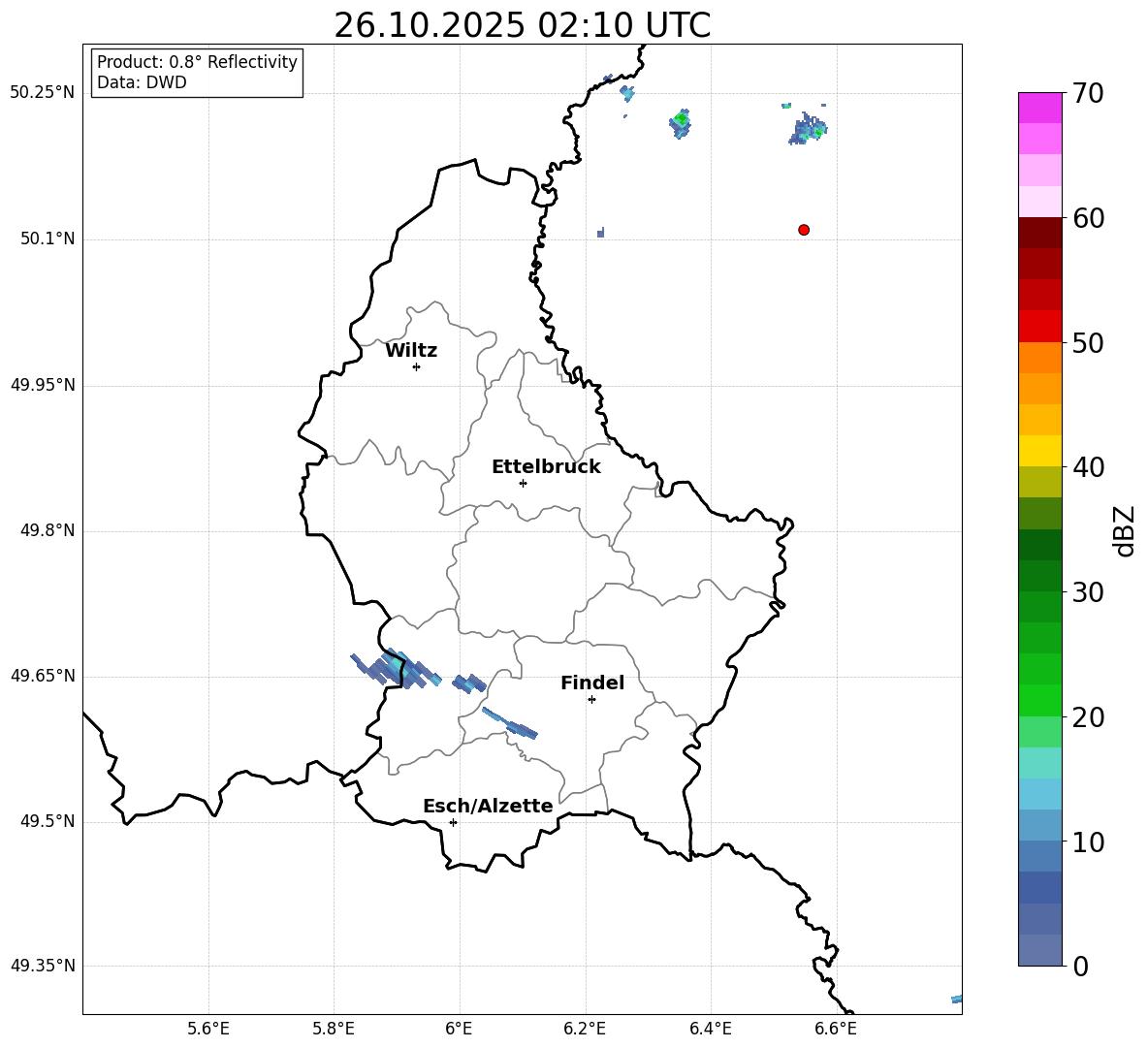Click the 6.2°E longitude label

click(x=585, y=1029)
